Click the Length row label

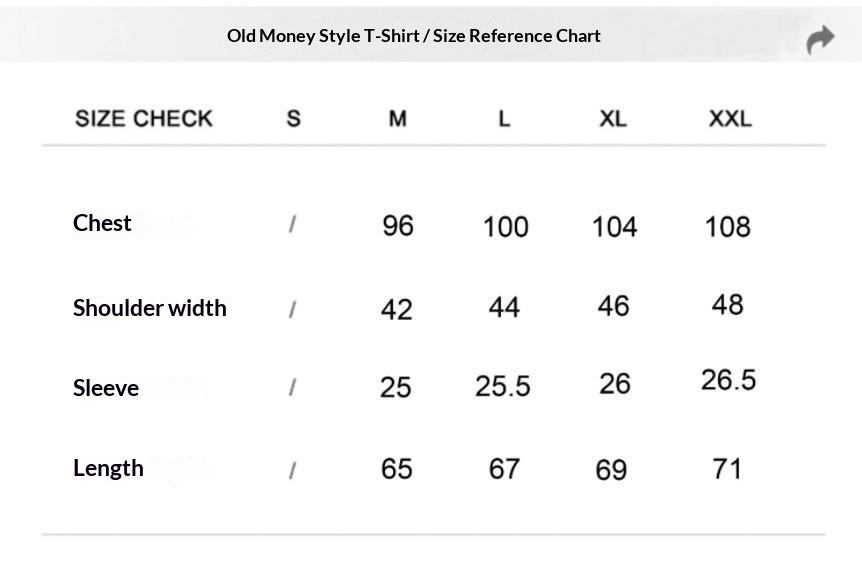click(x=108, y=468)
